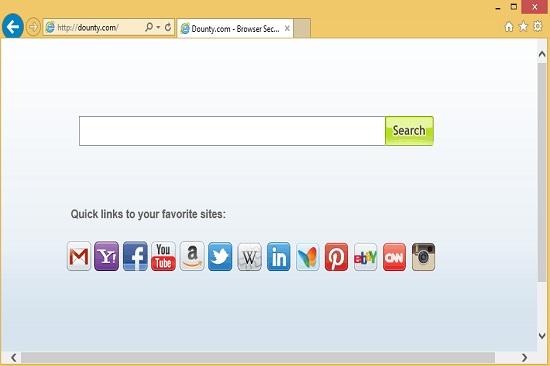The height and width of the screenshot is (366, 550).
Task: Refresh the page with the reload icon
Action: click(x=168, y=27)
